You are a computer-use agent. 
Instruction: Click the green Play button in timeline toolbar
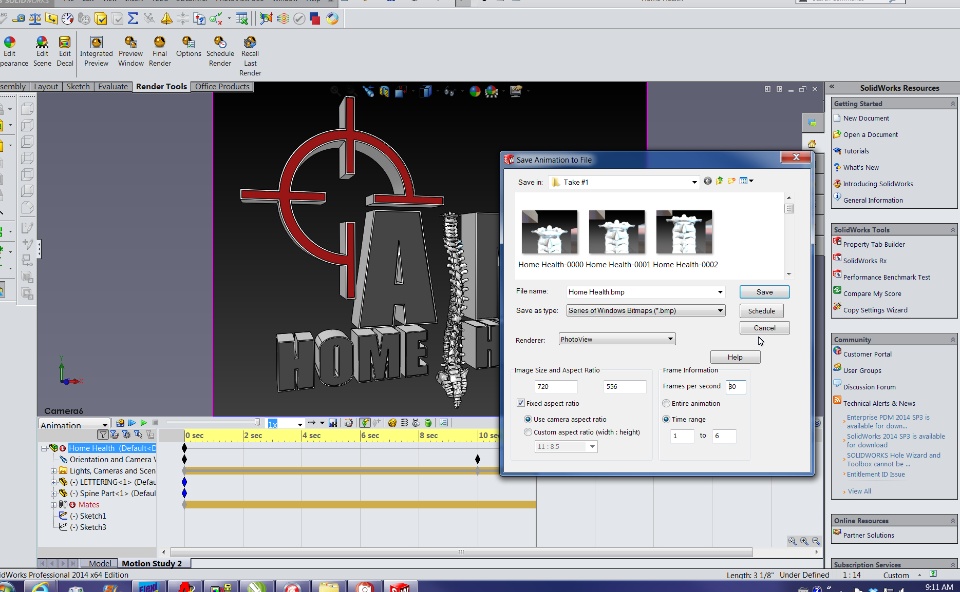pyautogui.click(x=144, y=422)
